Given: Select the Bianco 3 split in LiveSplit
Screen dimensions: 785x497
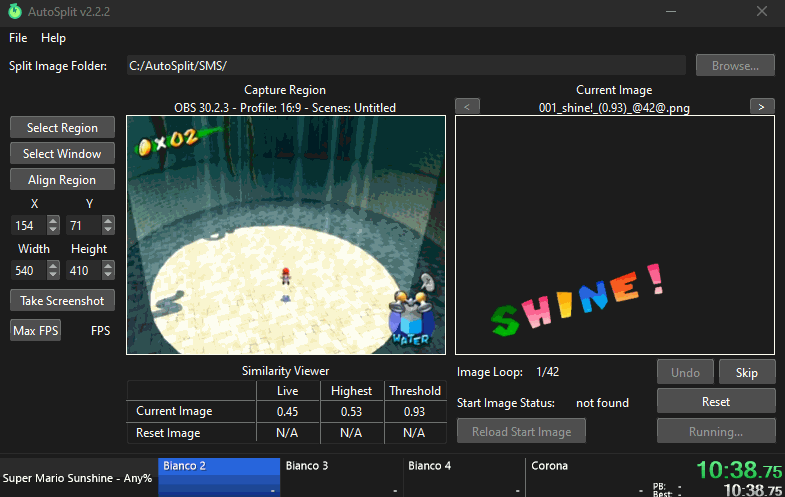Looking at the screenshot, I should coord(342,477).
